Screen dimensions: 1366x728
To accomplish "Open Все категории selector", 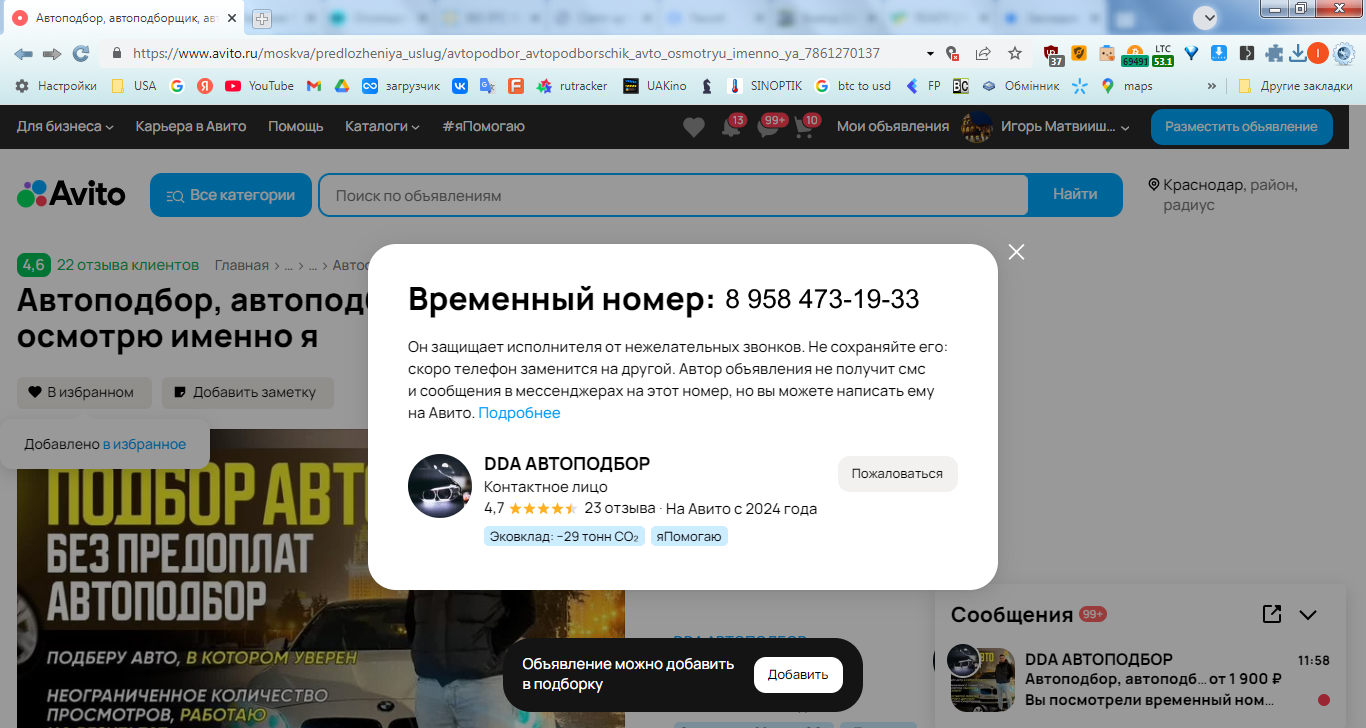I will [x=231, y=195].
